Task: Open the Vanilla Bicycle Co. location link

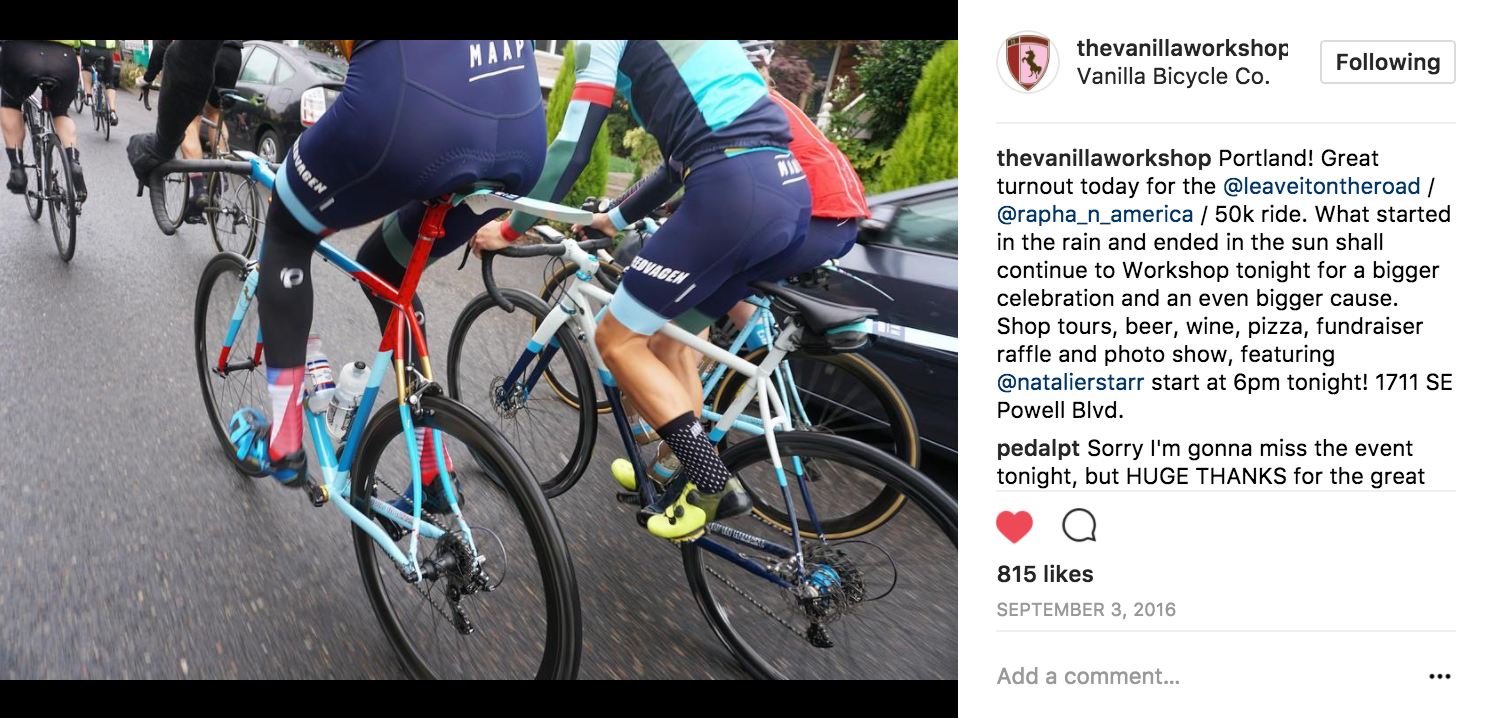Action: coord(1173,77)
